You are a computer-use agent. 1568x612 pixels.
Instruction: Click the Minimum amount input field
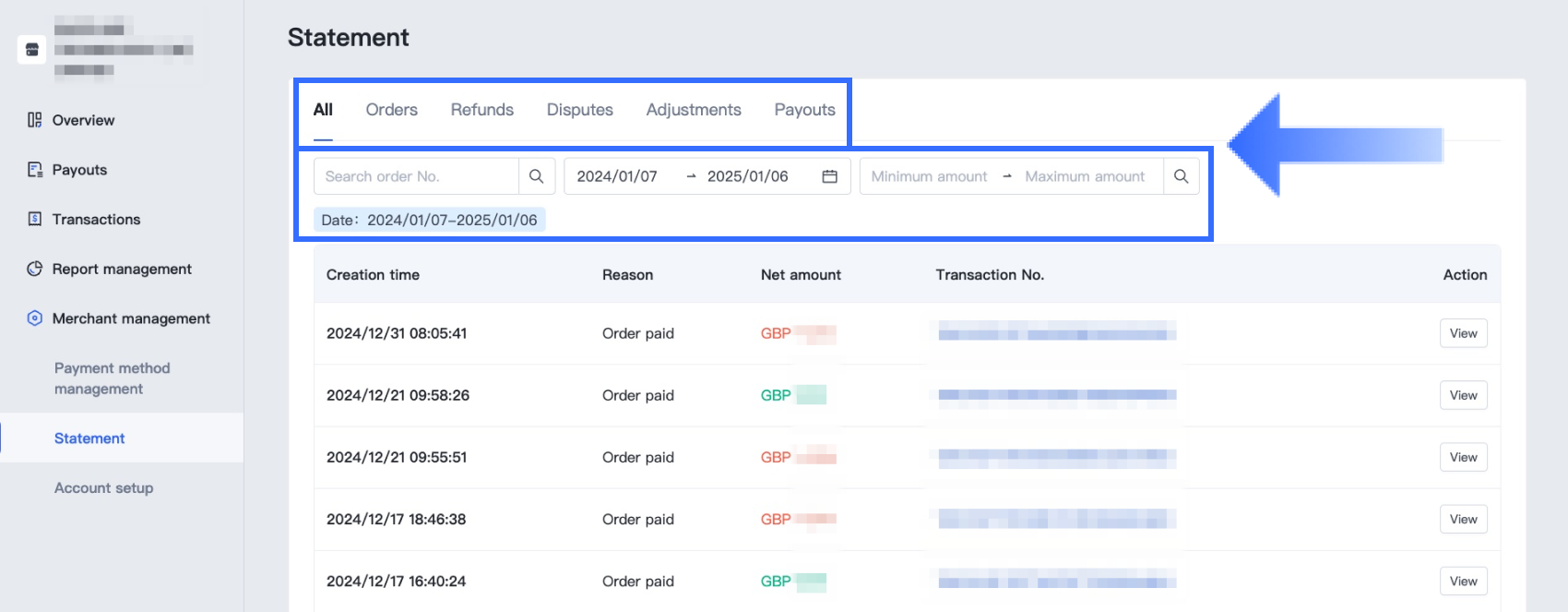coord(929,176)
